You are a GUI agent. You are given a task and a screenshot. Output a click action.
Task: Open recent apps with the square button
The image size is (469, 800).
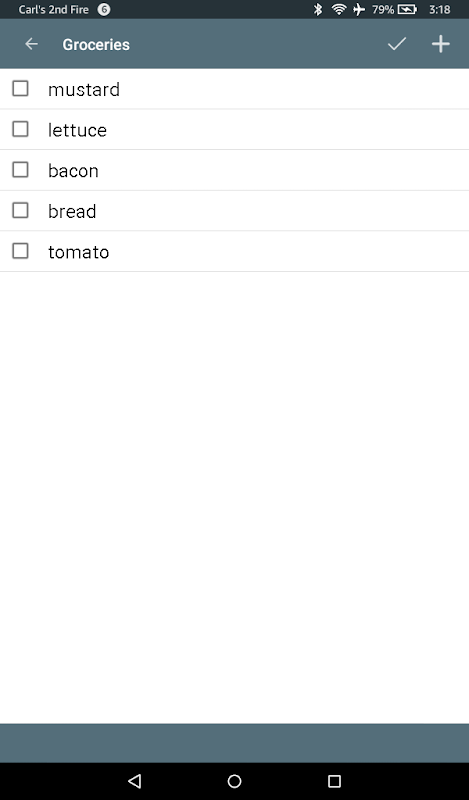coord(334,781)
